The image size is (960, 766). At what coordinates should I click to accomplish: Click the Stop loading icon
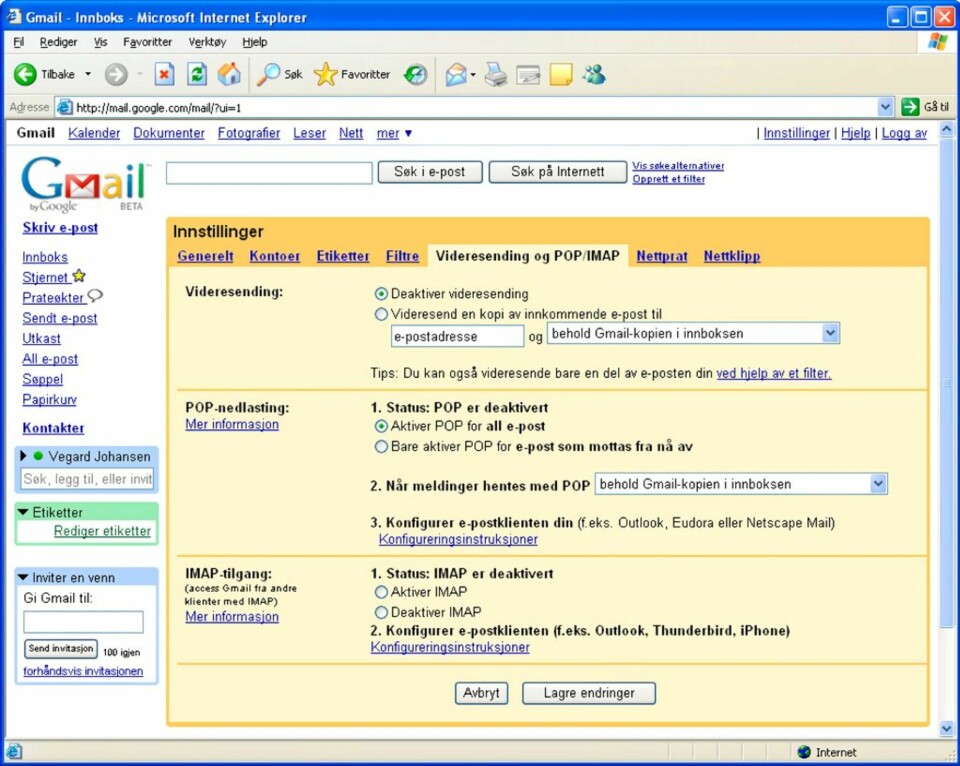click(x=163, y=75)
